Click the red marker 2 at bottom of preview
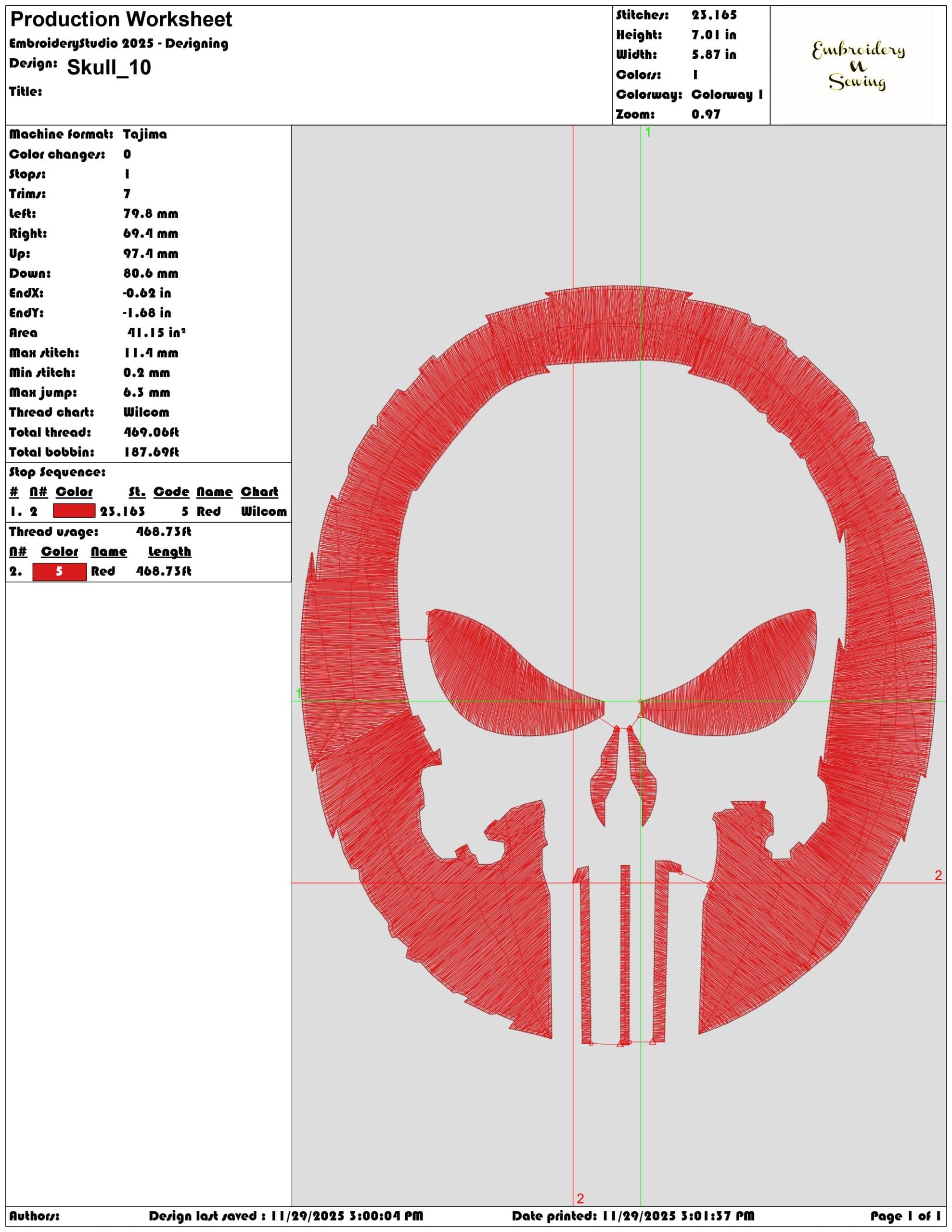 click(580, 1198)
